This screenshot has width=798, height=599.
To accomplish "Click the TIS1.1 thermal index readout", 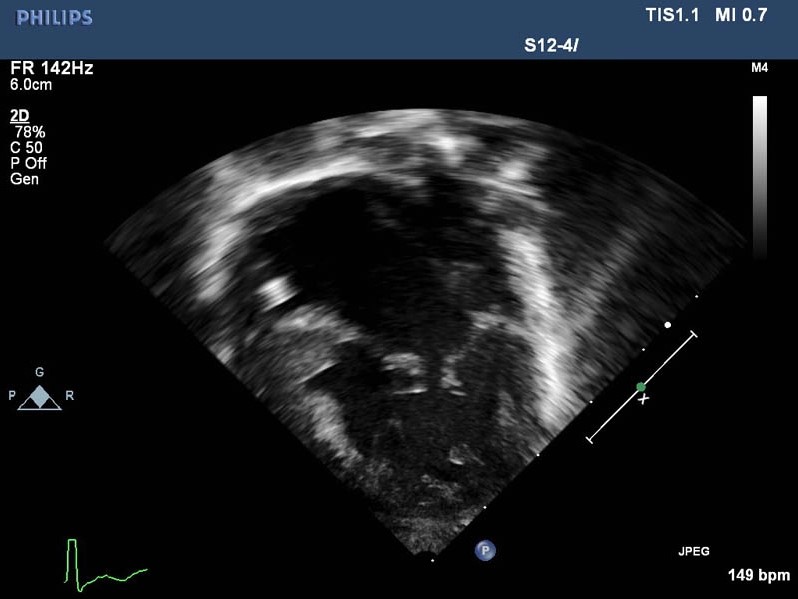I will pos(675,16).
